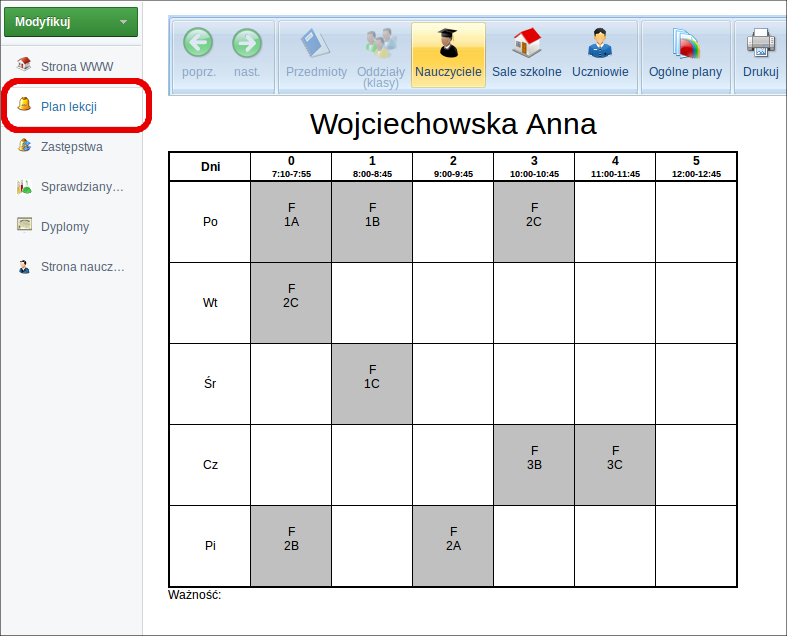Select Tuesday lesson 0 cell F 2C
Screen dimensions: 787x636
(x=291, y=303)
